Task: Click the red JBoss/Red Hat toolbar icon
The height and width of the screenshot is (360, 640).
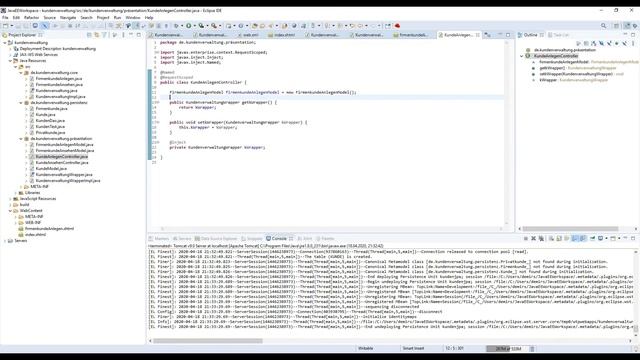Action: [397, 26]
